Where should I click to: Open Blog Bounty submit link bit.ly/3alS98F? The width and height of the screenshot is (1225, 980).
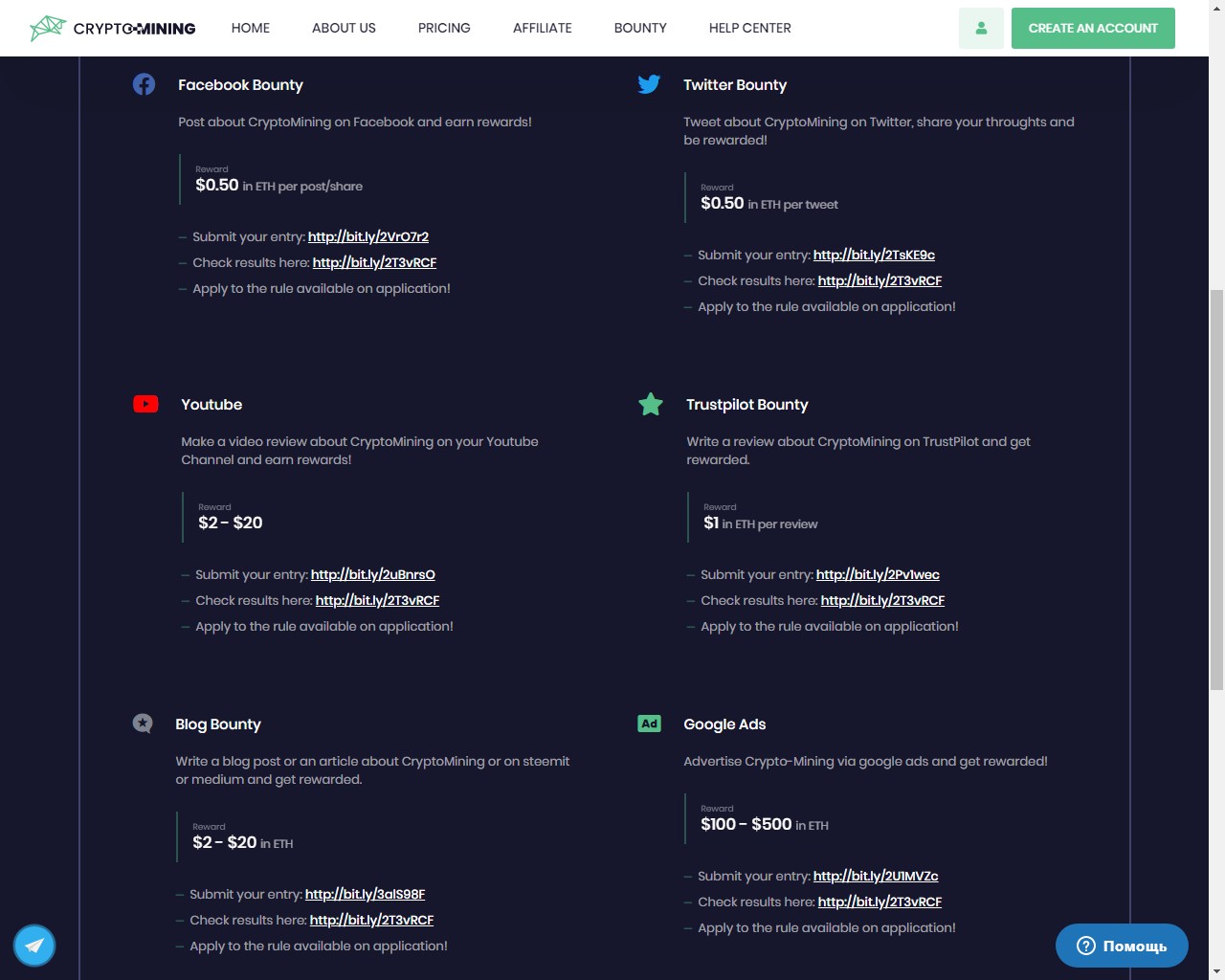365,894
